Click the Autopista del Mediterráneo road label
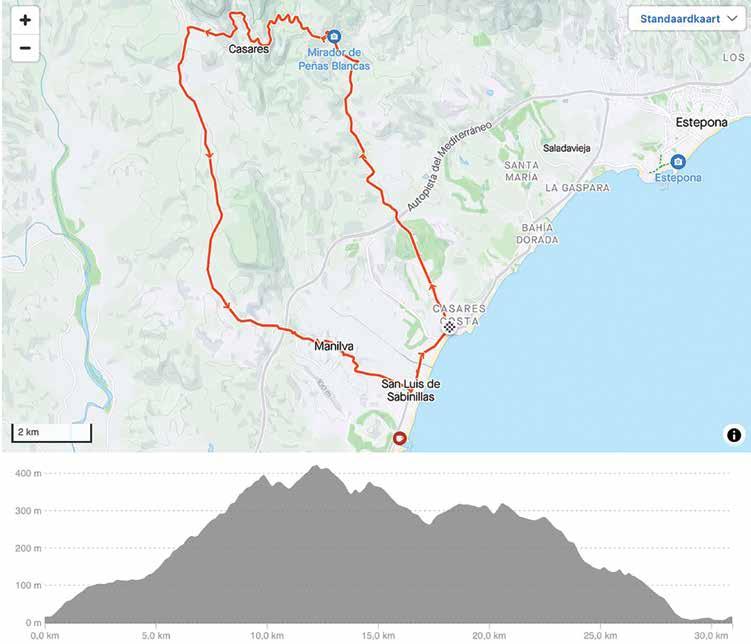 click(449, 166)
